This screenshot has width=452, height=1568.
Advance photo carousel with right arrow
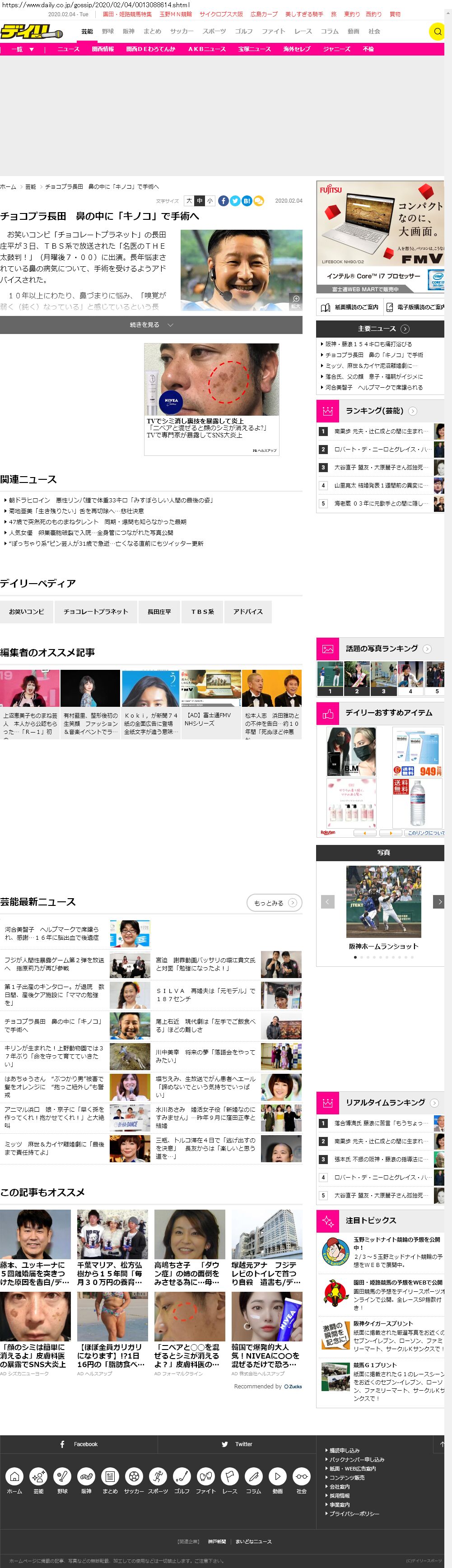click(438, 901)
